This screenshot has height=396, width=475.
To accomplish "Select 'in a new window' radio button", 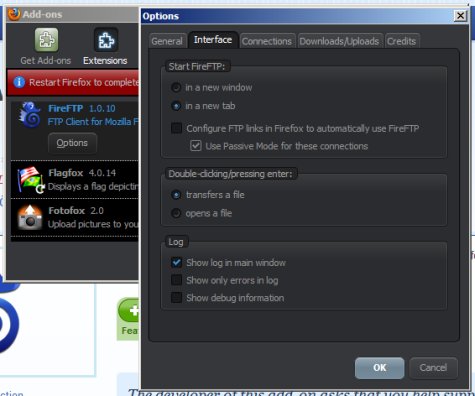I will (x=176, y=87).
